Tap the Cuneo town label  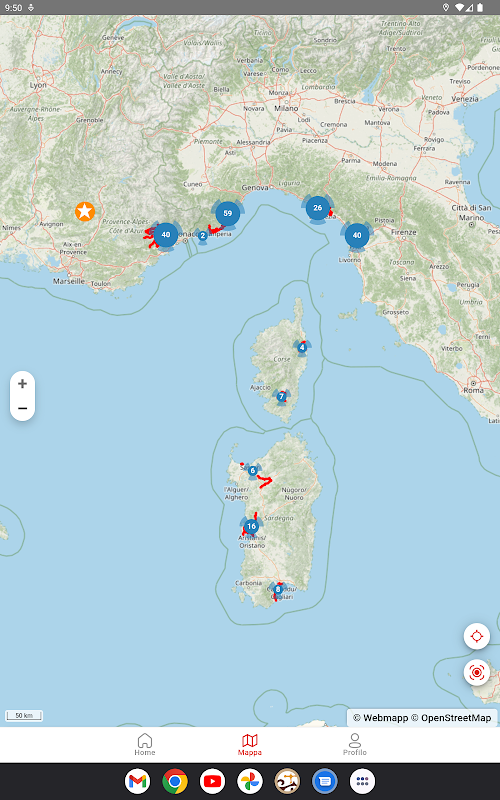tap(193, 184)
